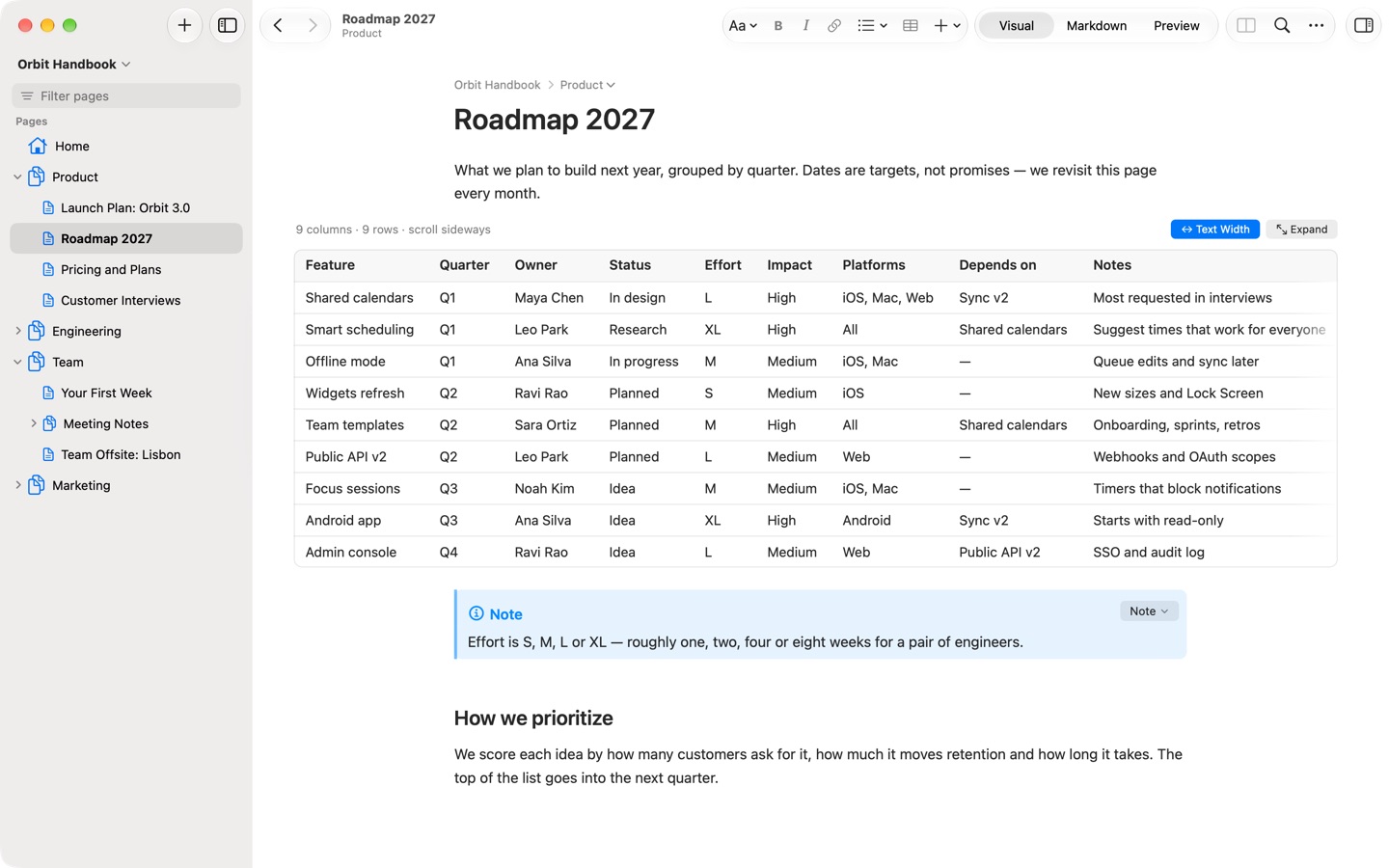The height and width of the screenshot is (868, 1389).
Task: Switch to the Markdown tab
Action: tap(1097, 26)
